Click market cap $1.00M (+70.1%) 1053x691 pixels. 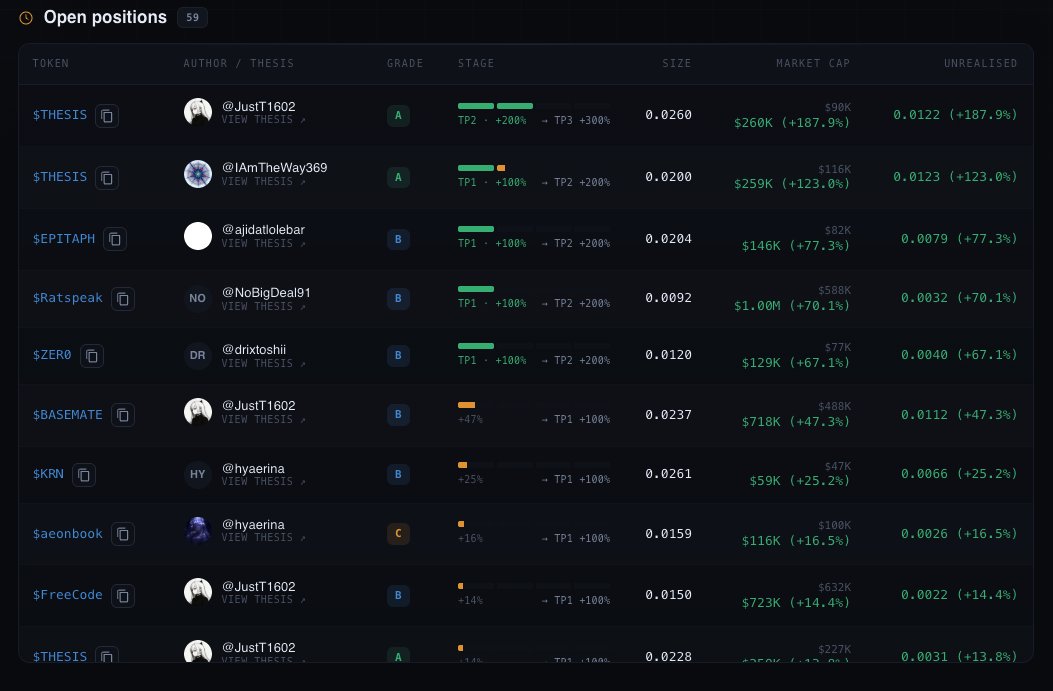[792, 306]
